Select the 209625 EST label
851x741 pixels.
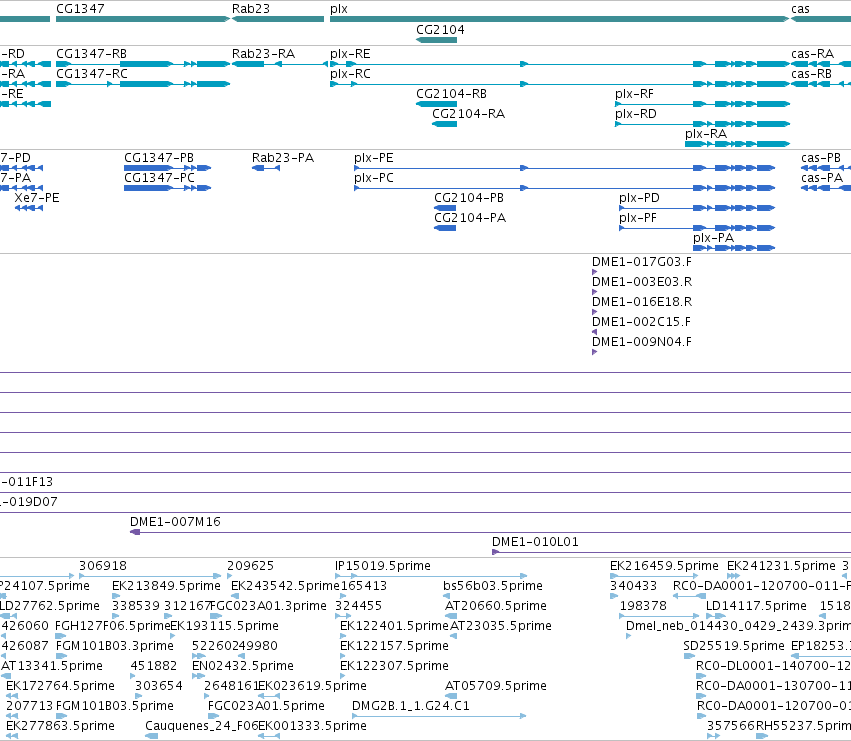pyautogui.click(x=250, y=566)
